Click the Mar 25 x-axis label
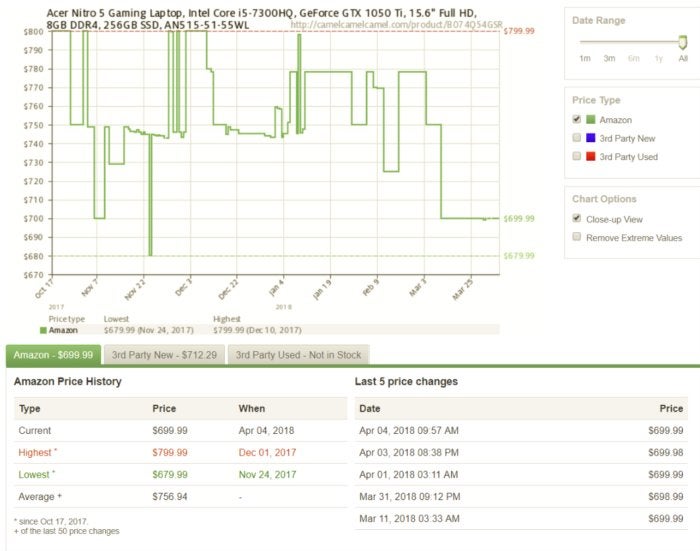 pos(463,289)
